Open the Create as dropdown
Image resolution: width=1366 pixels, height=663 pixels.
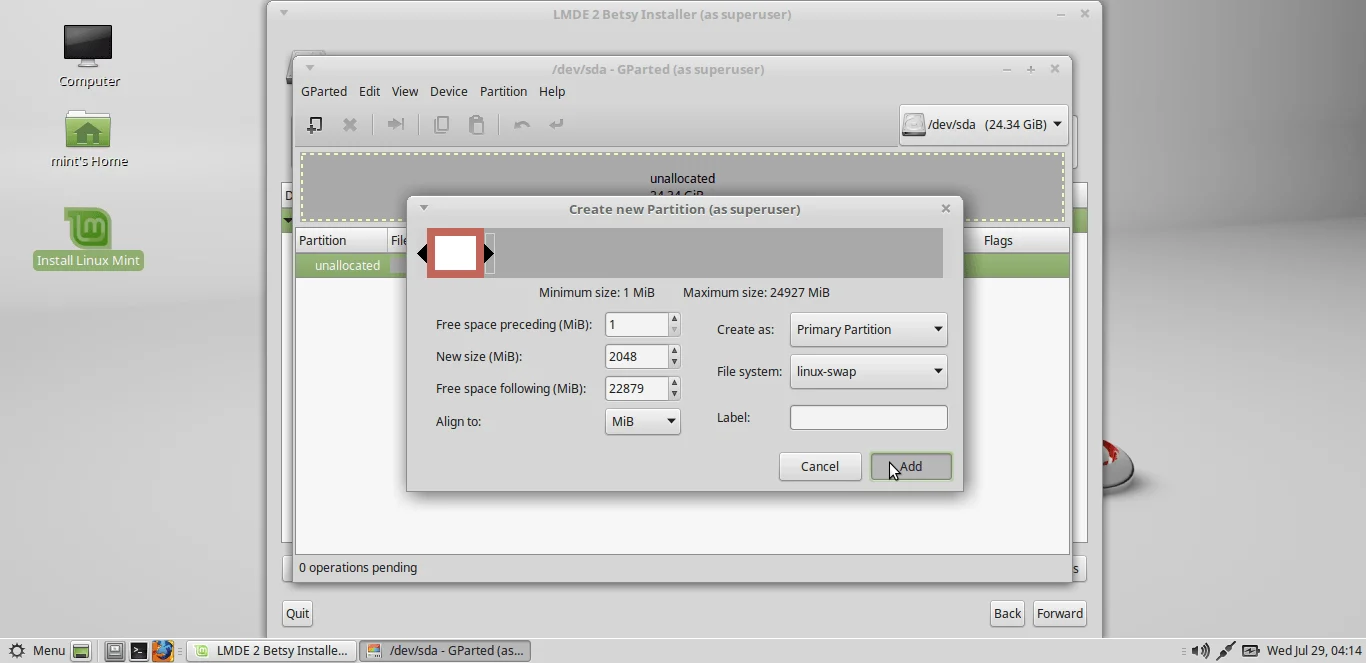[867, 329]
